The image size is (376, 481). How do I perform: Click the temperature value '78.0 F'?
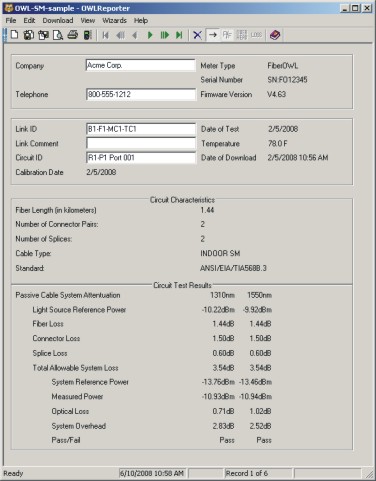point(277,144)
